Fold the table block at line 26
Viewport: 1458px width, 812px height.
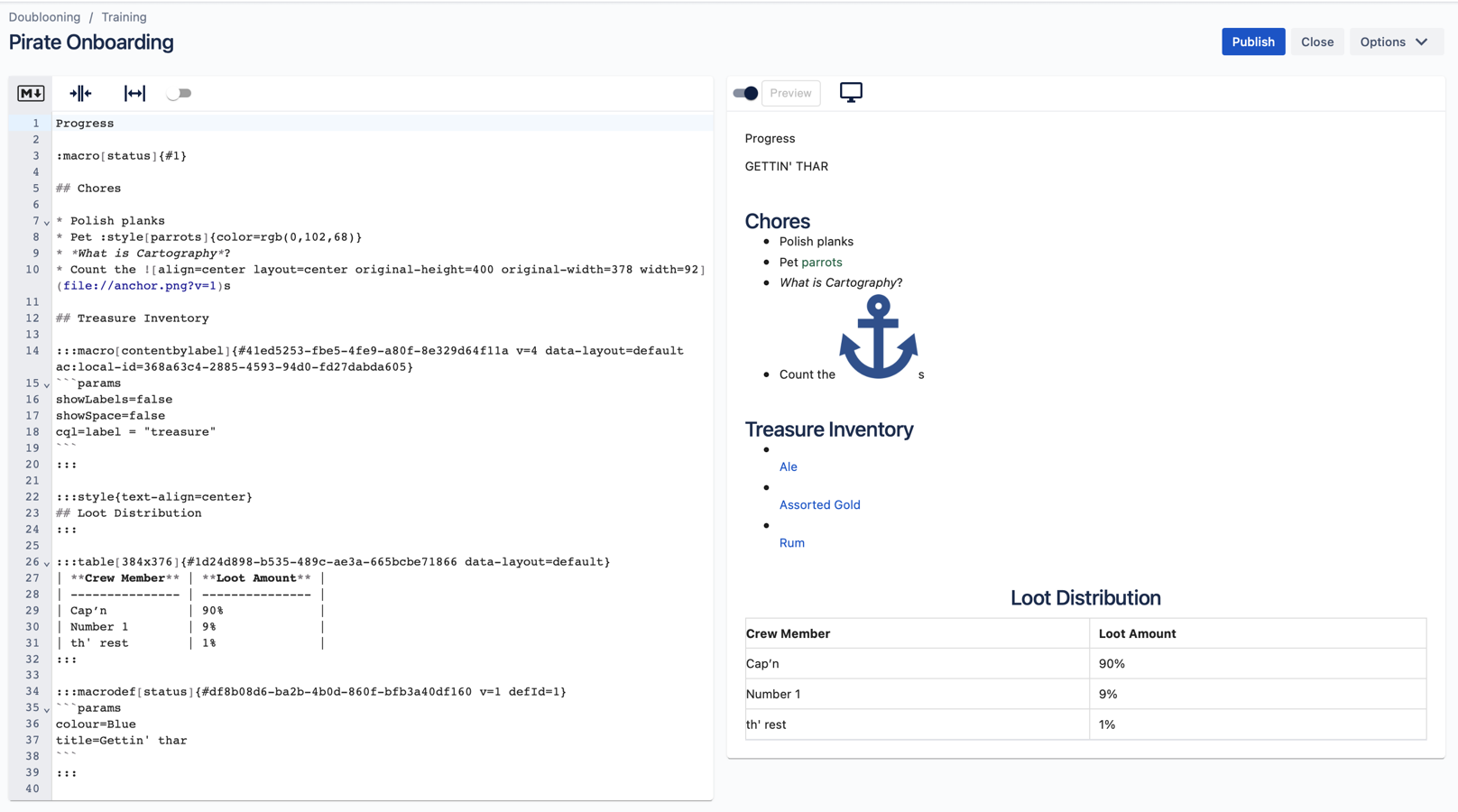[x=47, y=563]
